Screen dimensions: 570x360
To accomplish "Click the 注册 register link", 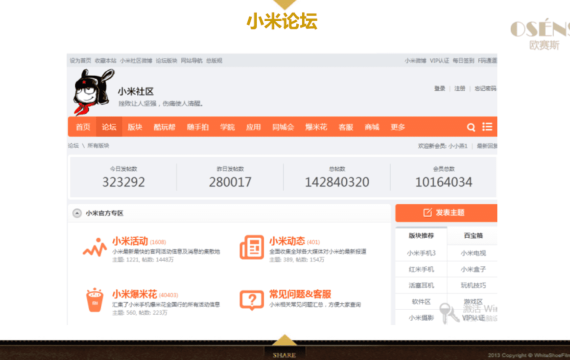I will pyautogui.click(x=459, y=88).
